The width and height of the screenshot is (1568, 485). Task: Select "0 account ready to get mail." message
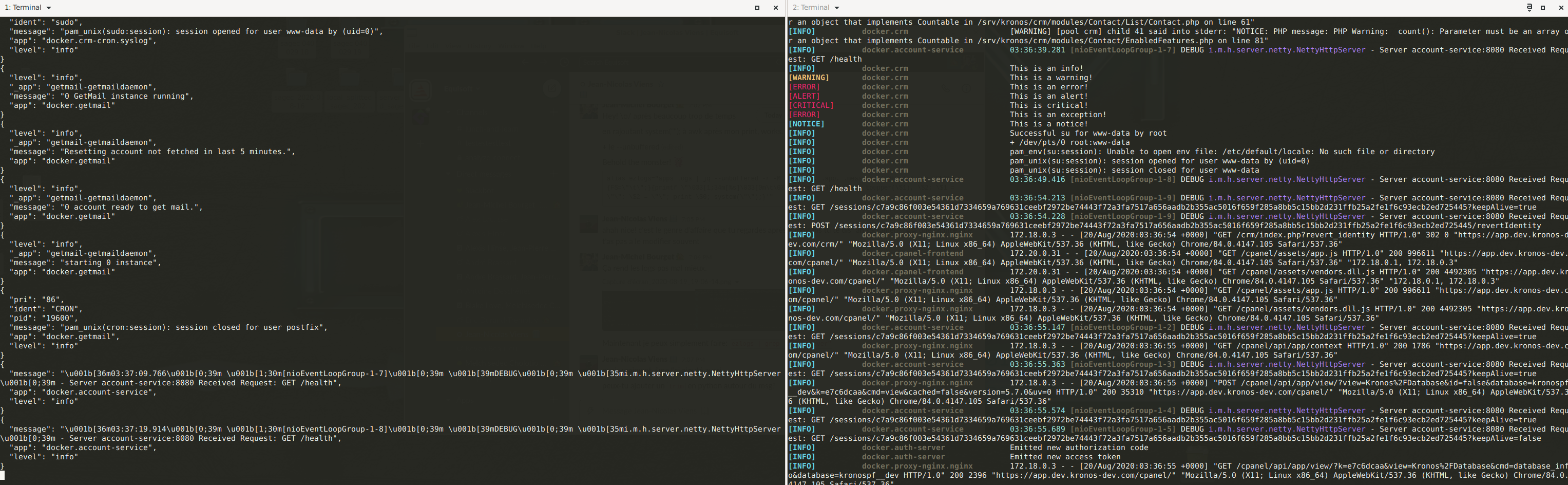(131, 207)
